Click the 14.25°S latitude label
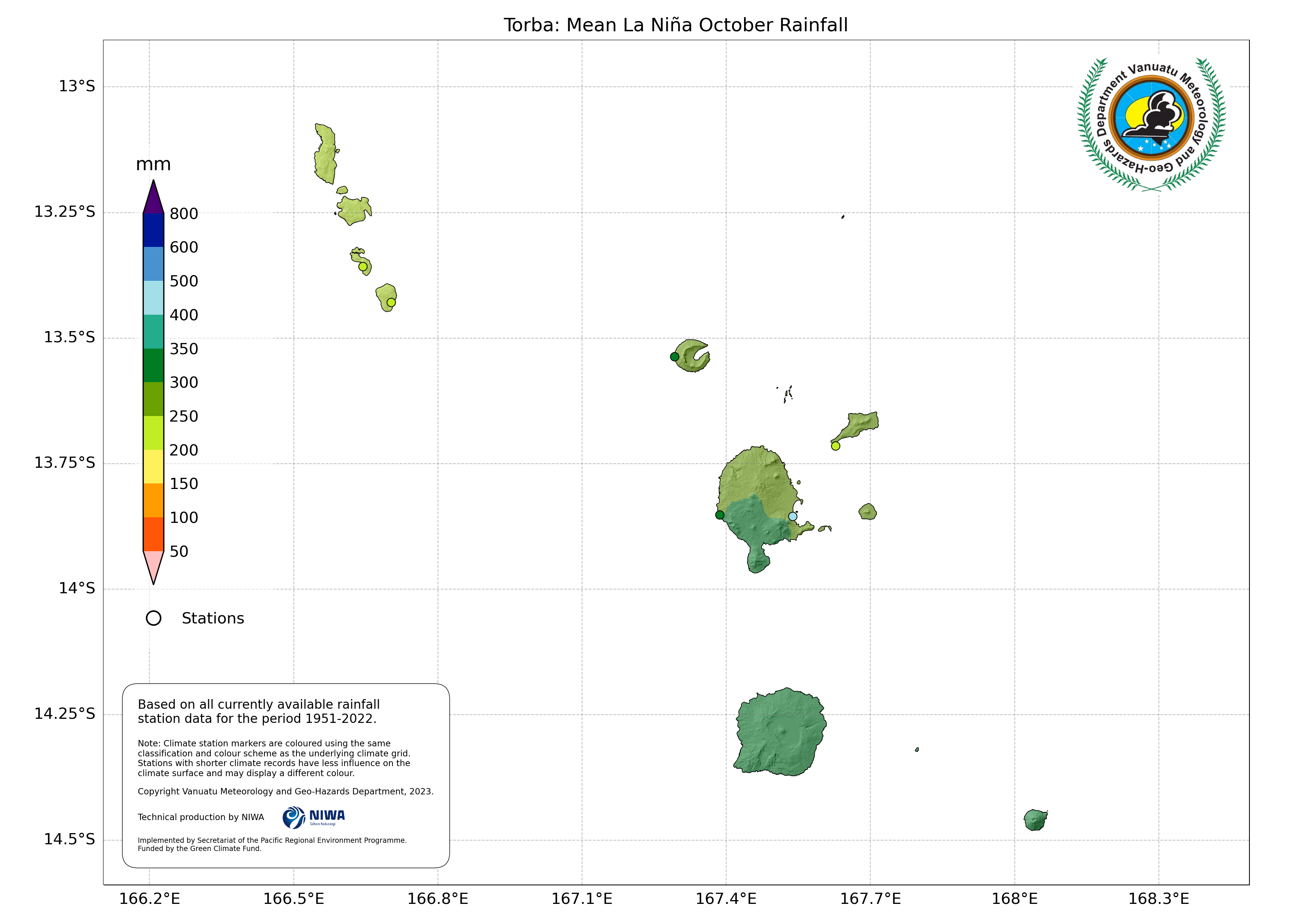 coord(65,714)
